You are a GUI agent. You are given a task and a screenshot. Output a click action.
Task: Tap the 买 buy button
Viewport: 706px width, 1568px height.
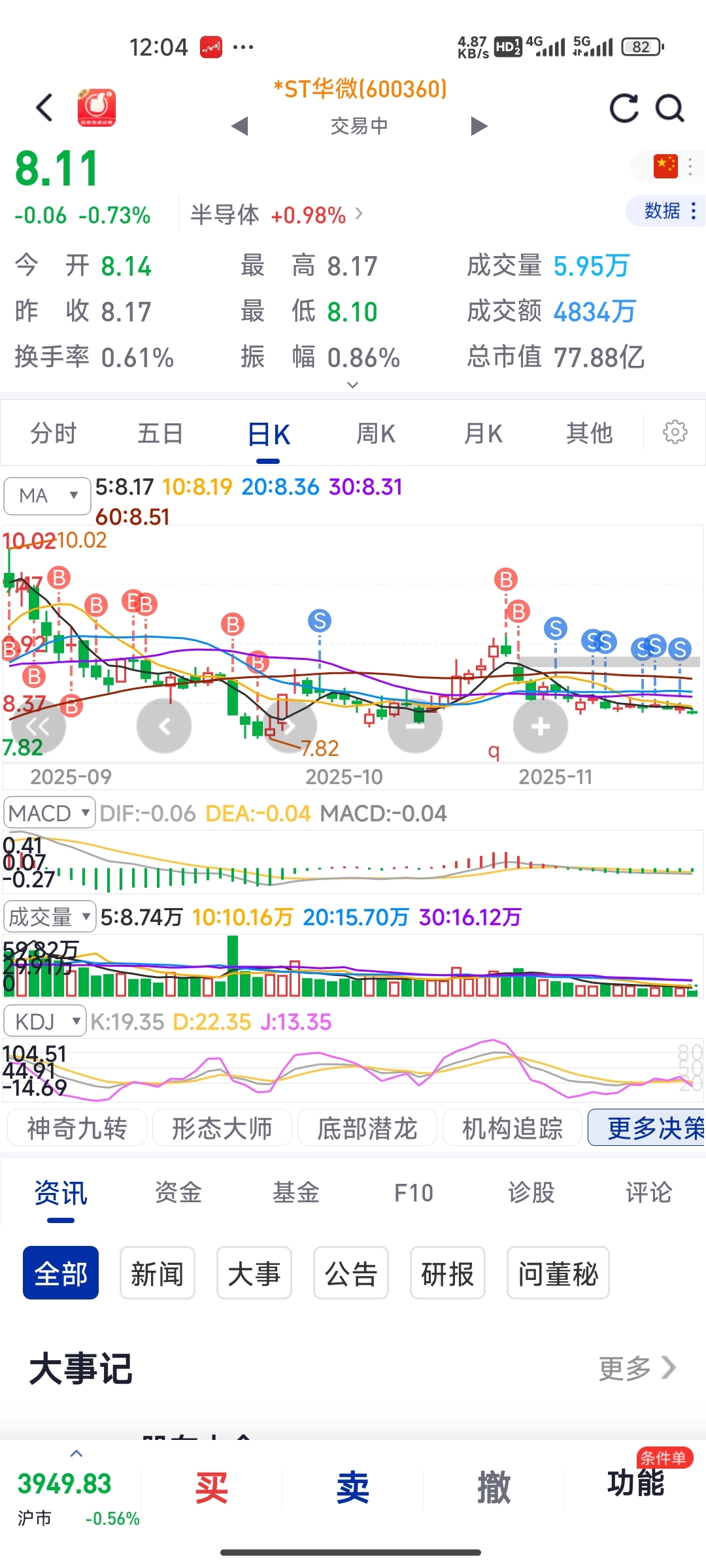click(x=212, y=1488)
